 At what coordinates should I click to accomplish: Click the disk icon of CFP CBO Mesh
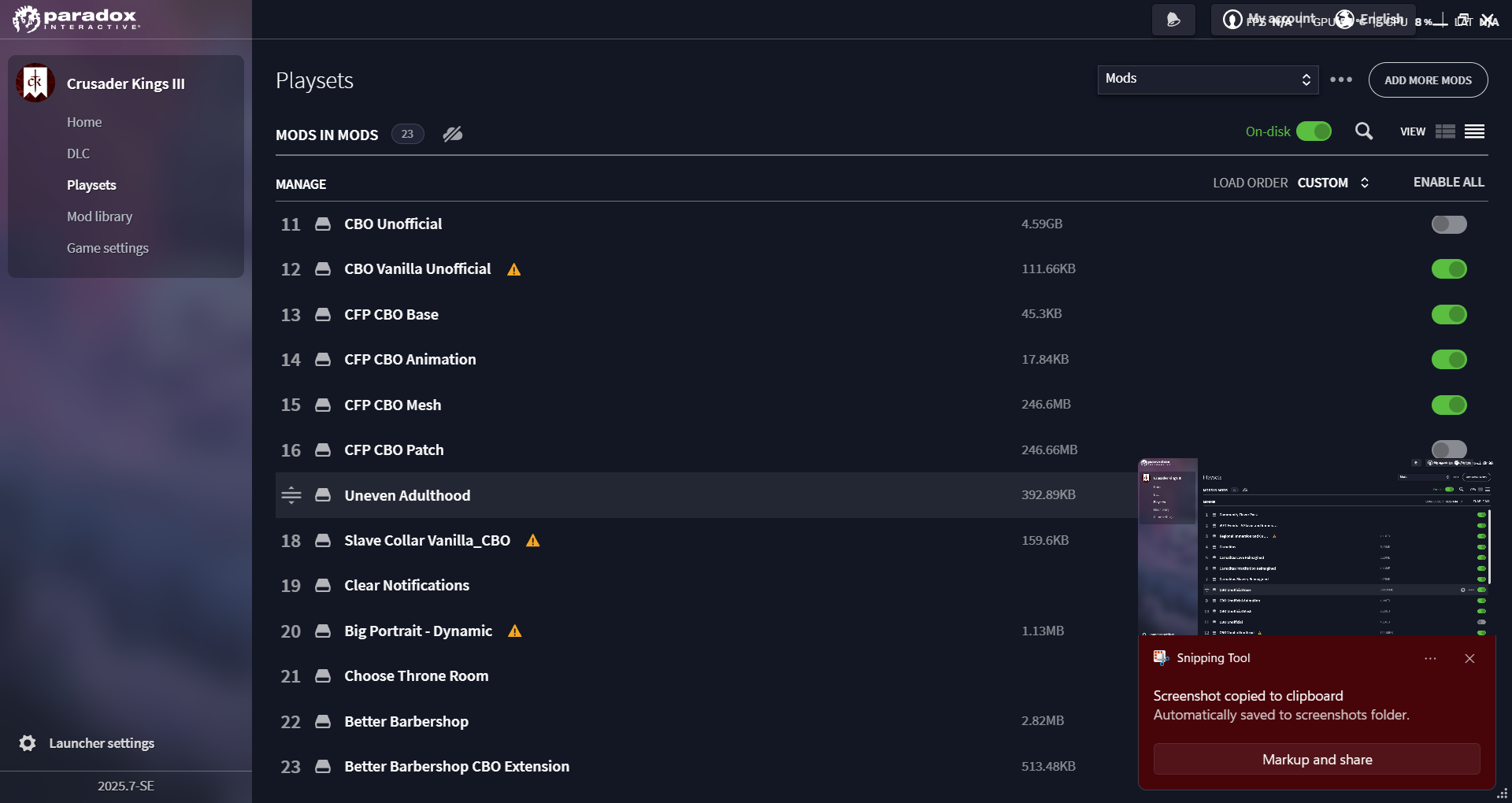point(323,405)
